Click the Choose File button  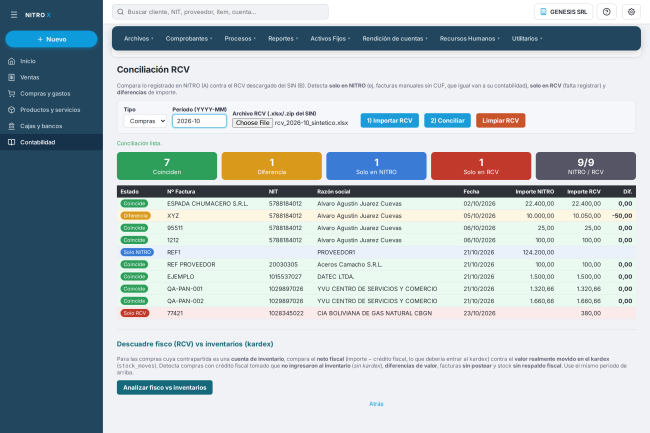[252, 123]
